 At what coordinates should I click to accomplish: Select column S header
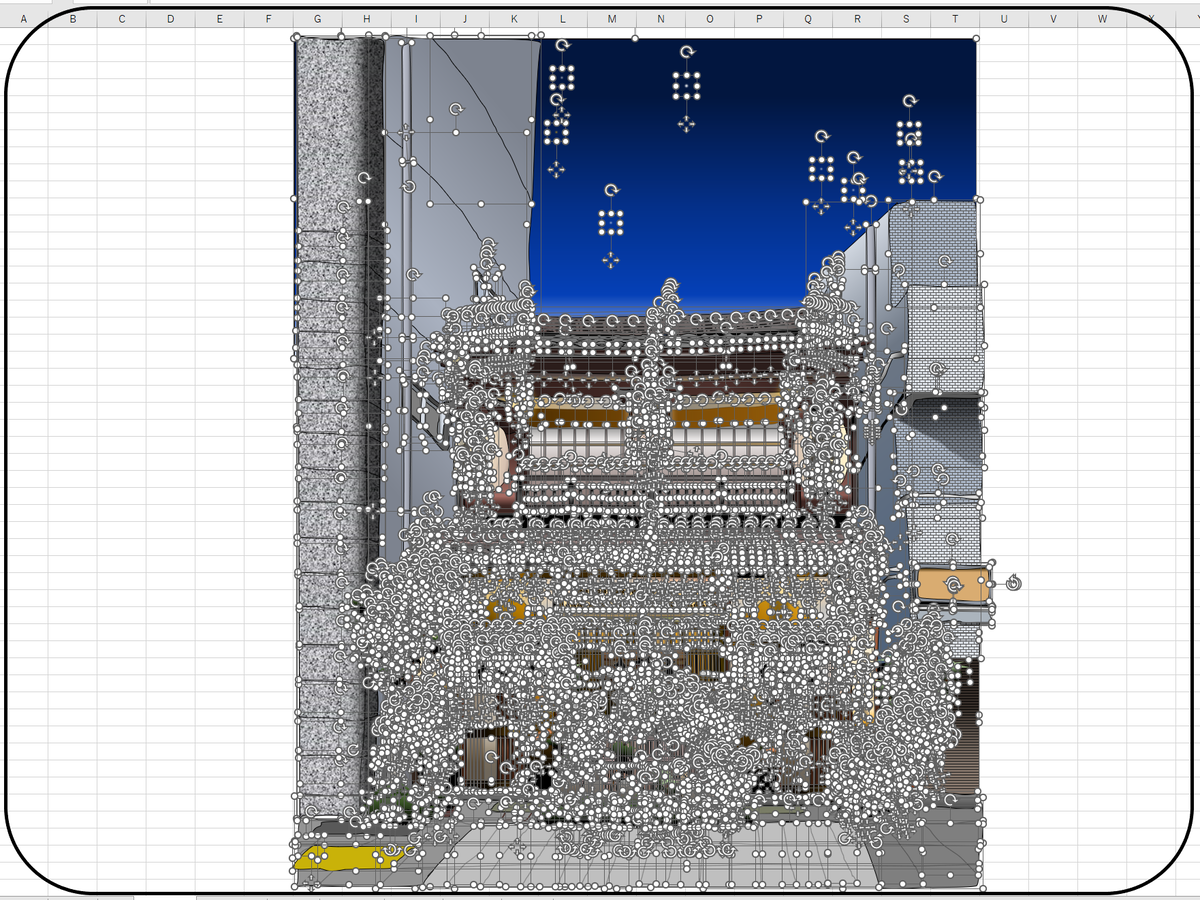tap(905, 18)
